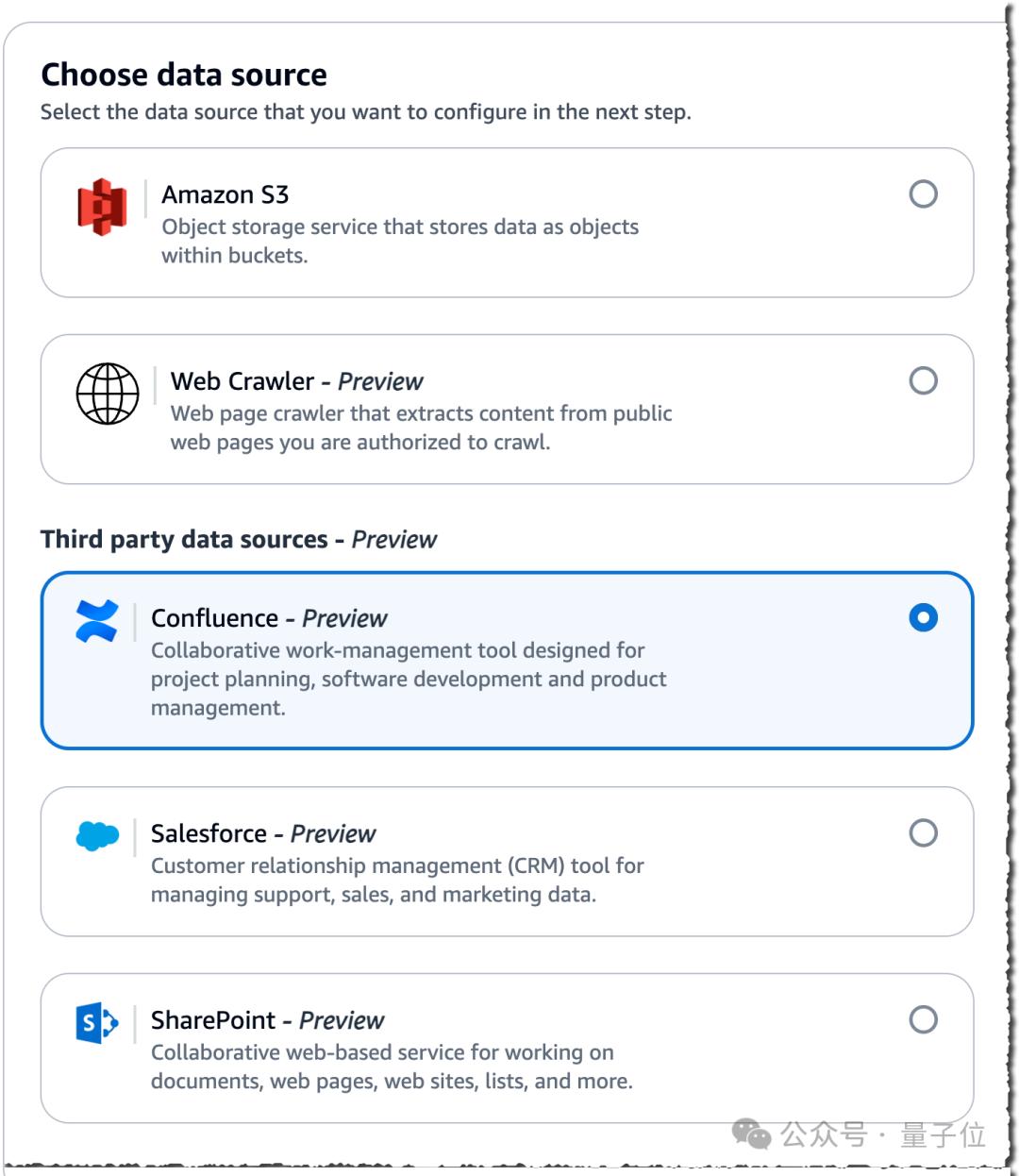Click the Amazon S3 object storage description
Screen dimensions: 1019x1176
point(400,241)
